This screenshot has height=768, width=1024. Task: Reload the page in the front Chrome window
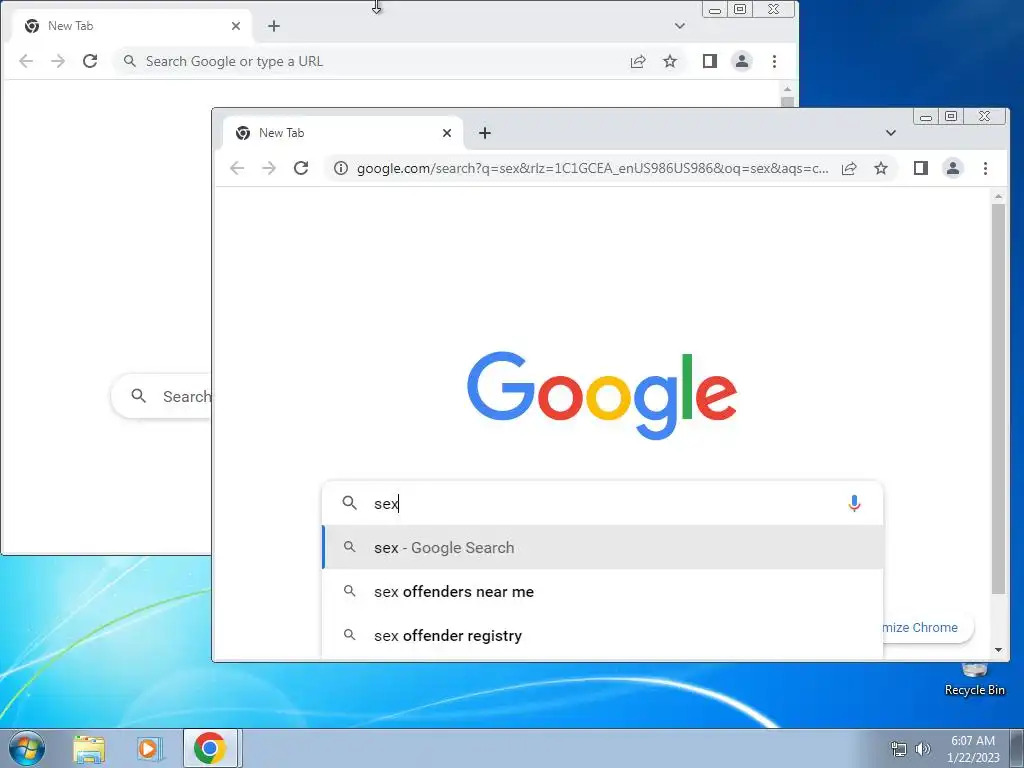pos(300,168)
